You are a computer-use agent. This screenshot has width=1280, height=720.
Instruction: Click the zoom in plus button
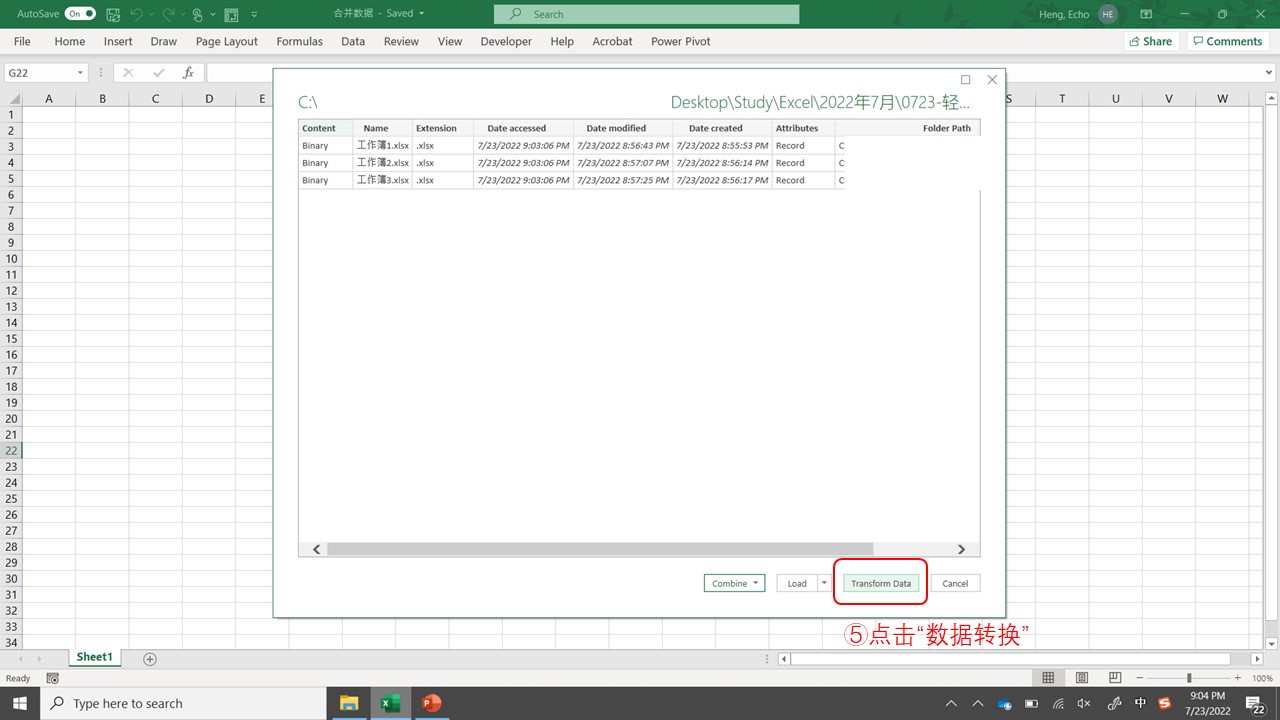[1238, 678]
